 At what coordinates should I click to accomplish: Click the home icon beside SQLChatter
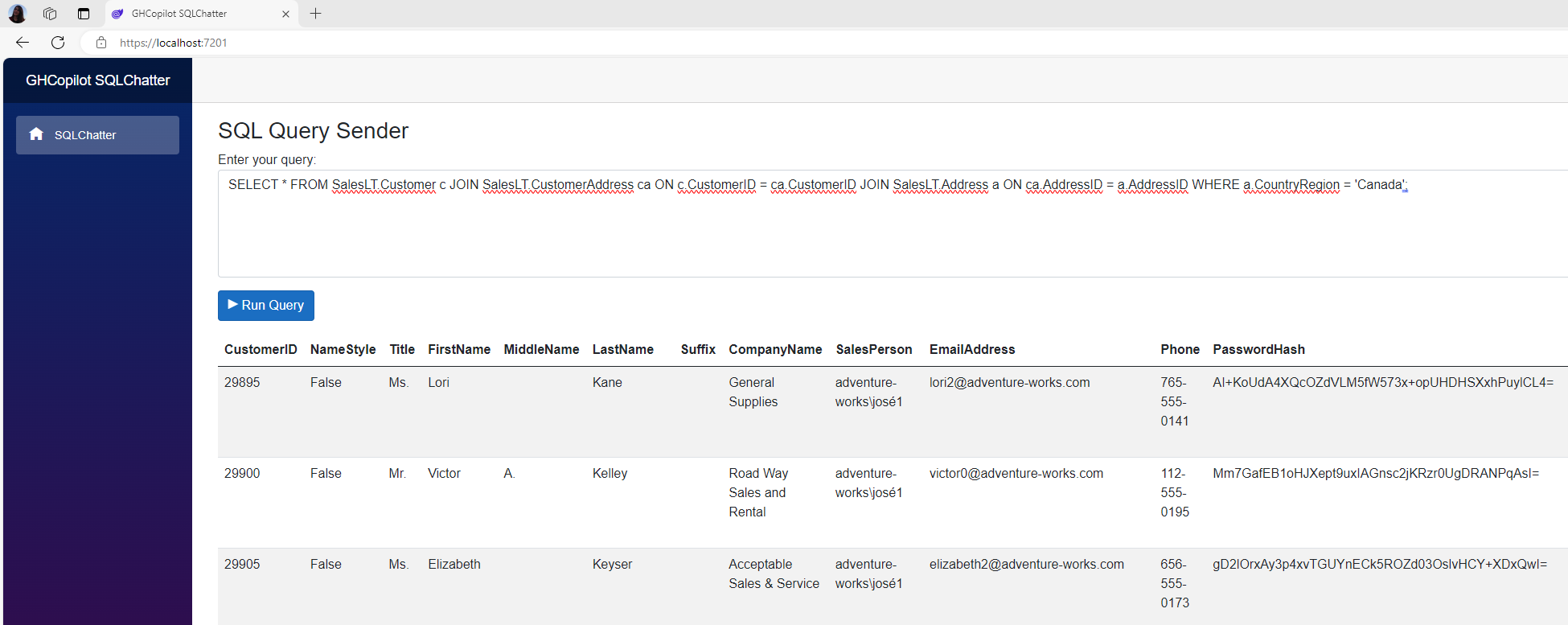[36, 134]
